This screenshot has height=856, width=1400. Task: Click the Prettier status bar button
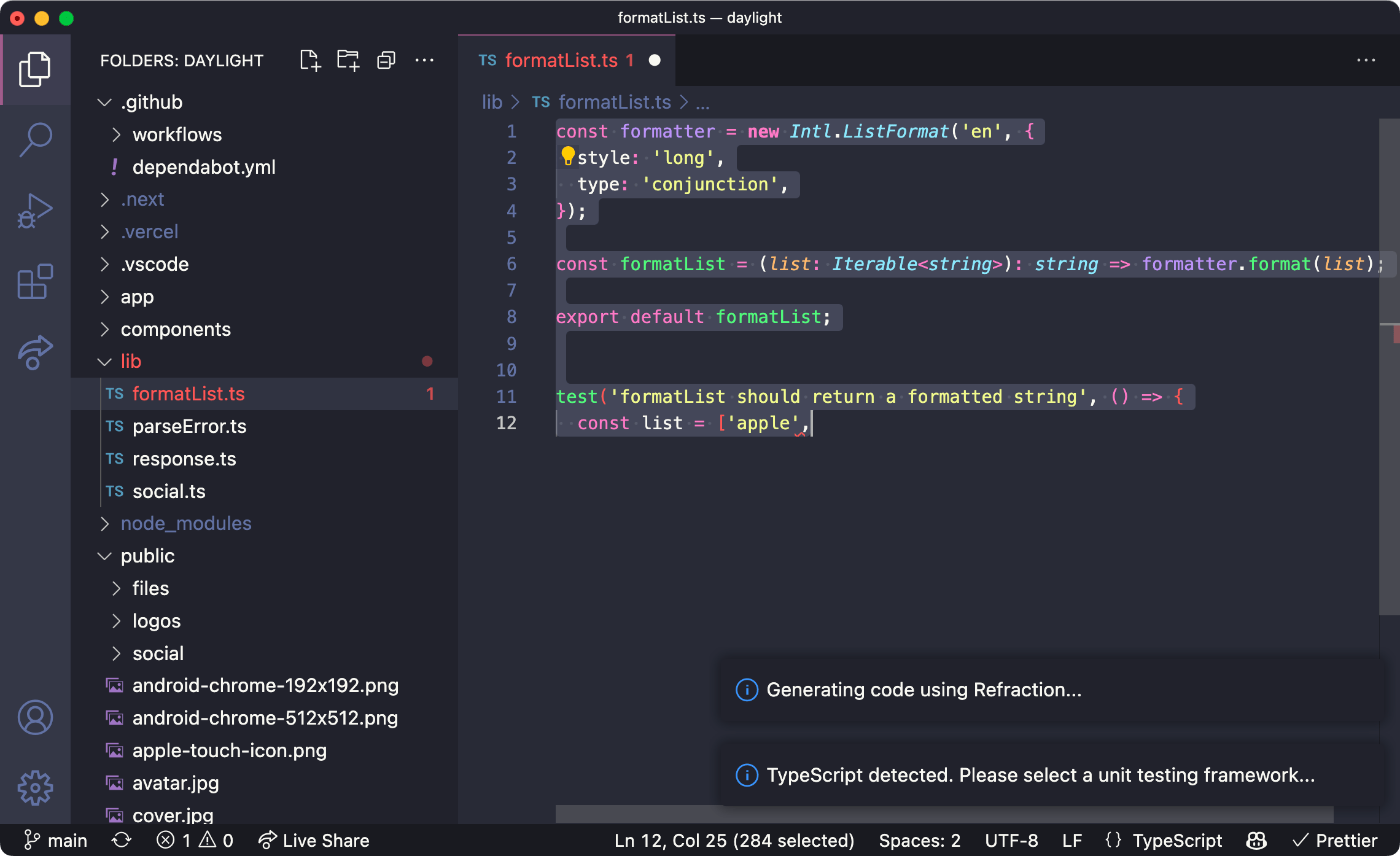pos(1335,840)
